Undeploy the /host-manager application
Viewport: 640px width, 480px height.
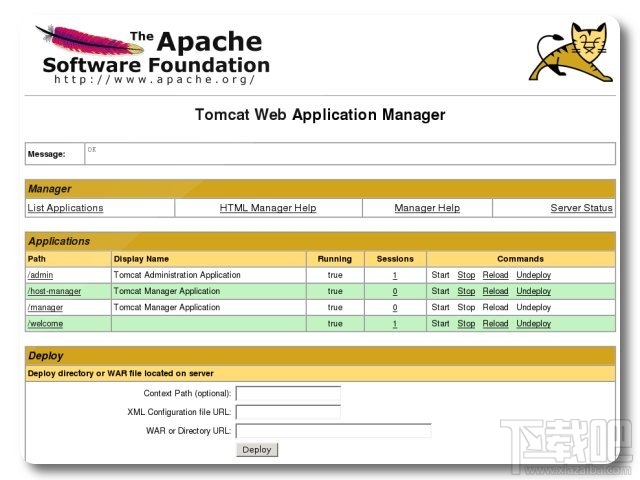(x=533, y=291)
